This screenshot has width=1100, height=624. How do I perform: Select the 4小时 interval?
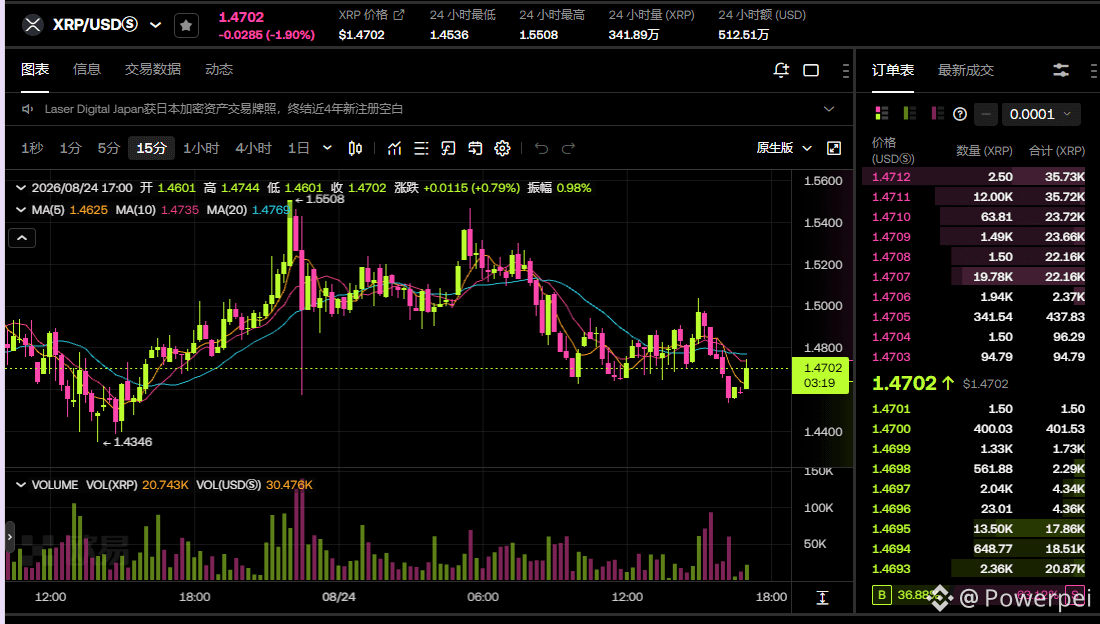[253, 148]
